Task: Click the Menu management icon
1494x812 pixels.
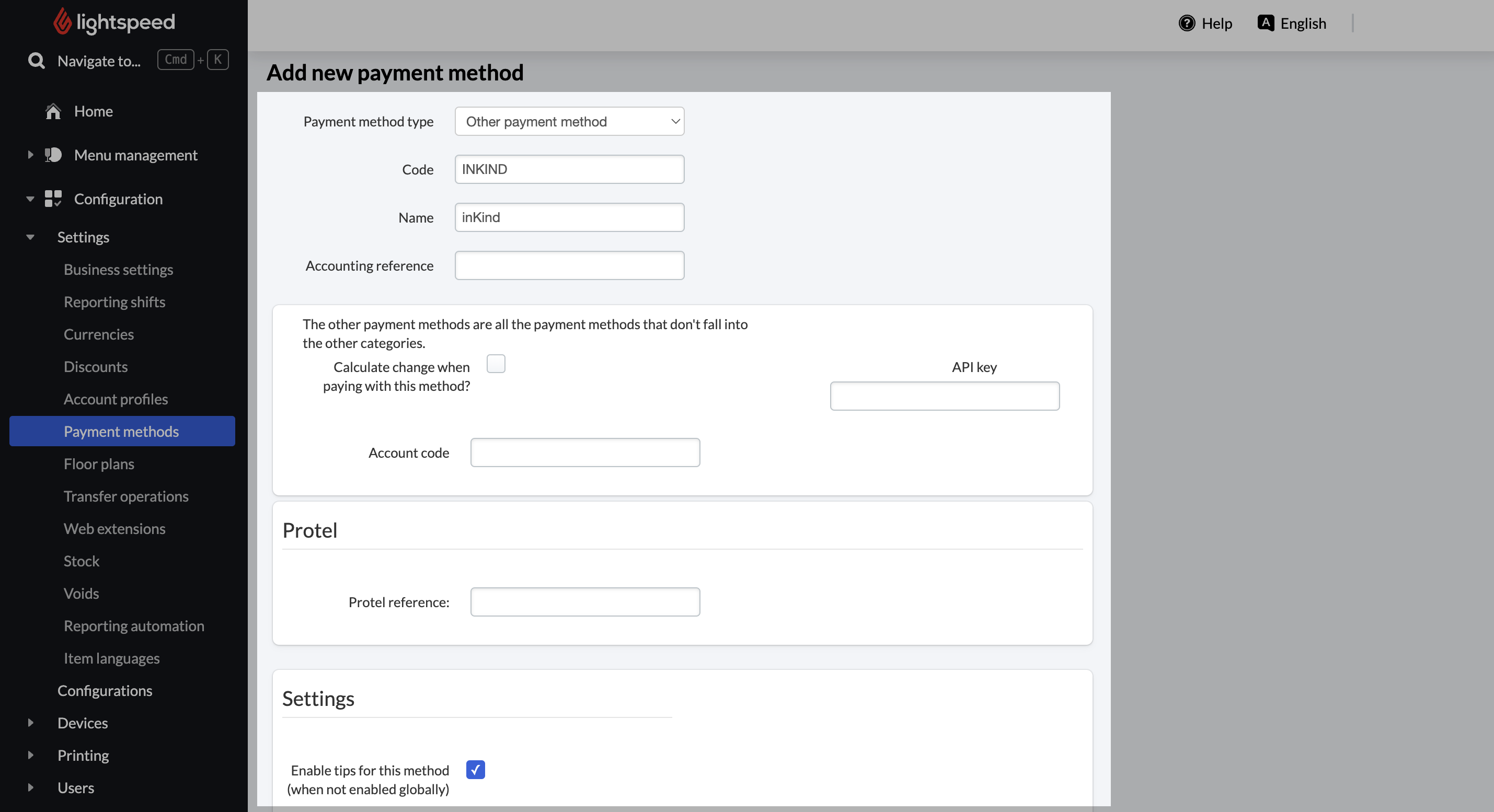Action: pyautogui.click(x=53, y=155)
